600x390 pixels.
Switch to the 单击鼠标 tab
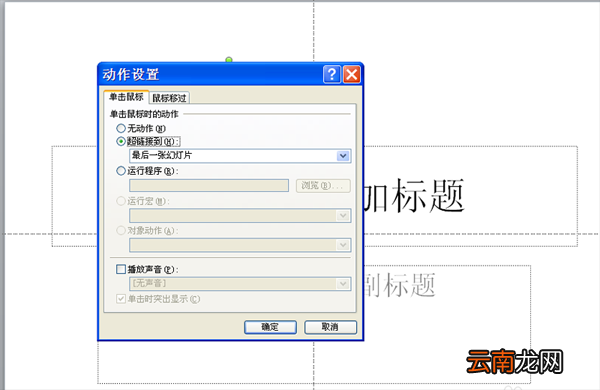(126, 97)
